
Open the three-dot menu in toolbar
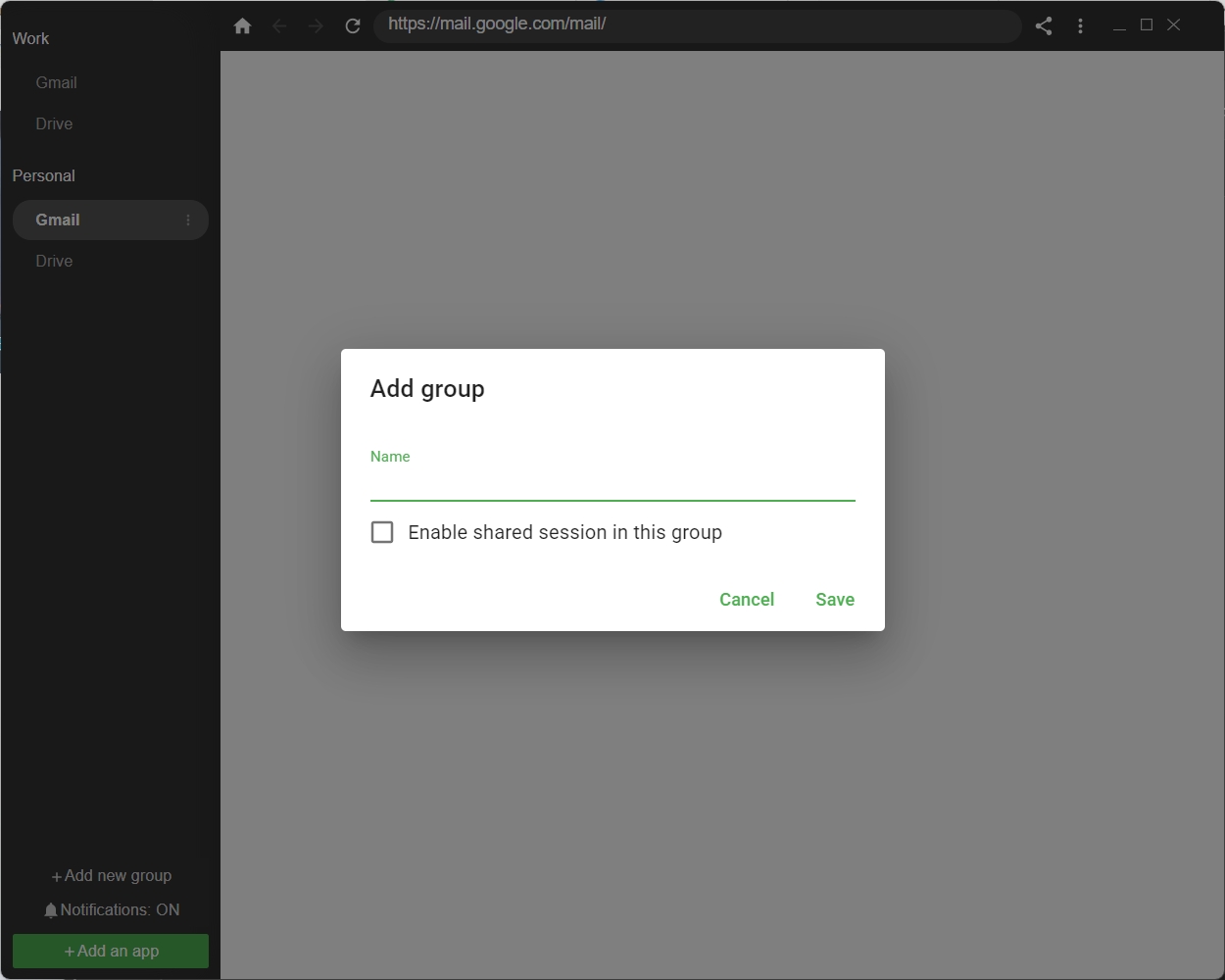pos(1080,26)
